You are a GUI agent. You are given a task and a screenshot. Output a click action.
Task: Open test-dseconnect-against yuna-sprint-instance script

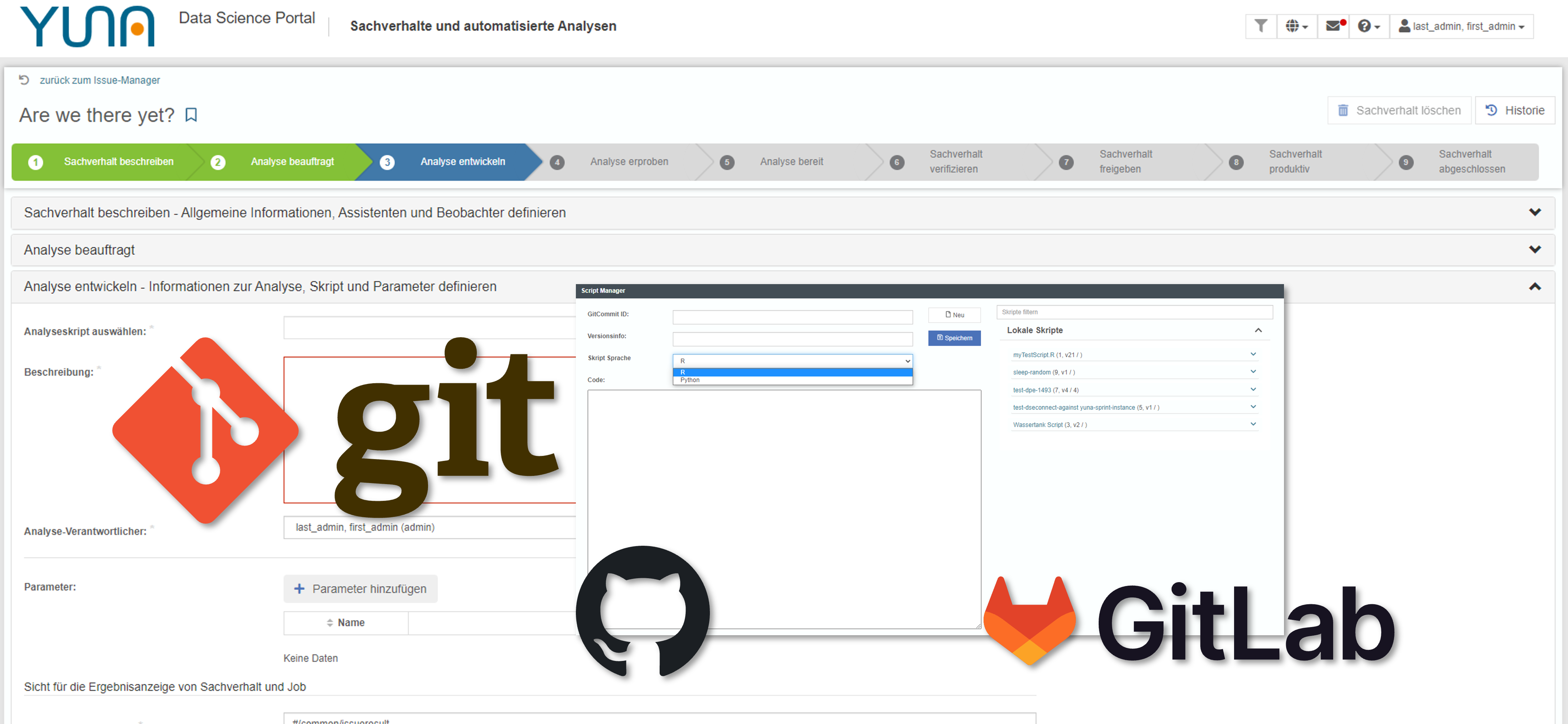click(1086, 407)
